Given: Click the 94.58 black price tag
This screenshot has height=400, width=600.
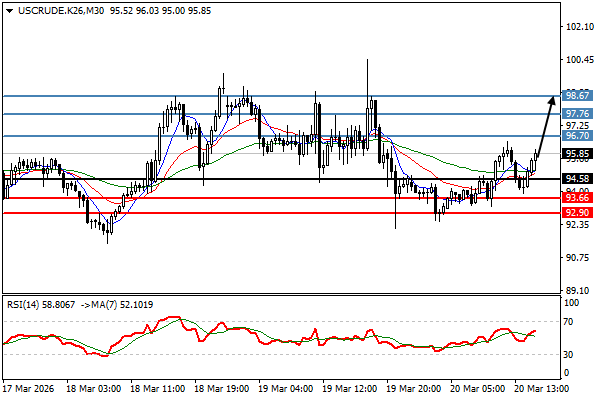Looking at the screenshot, I should (576, 180).
